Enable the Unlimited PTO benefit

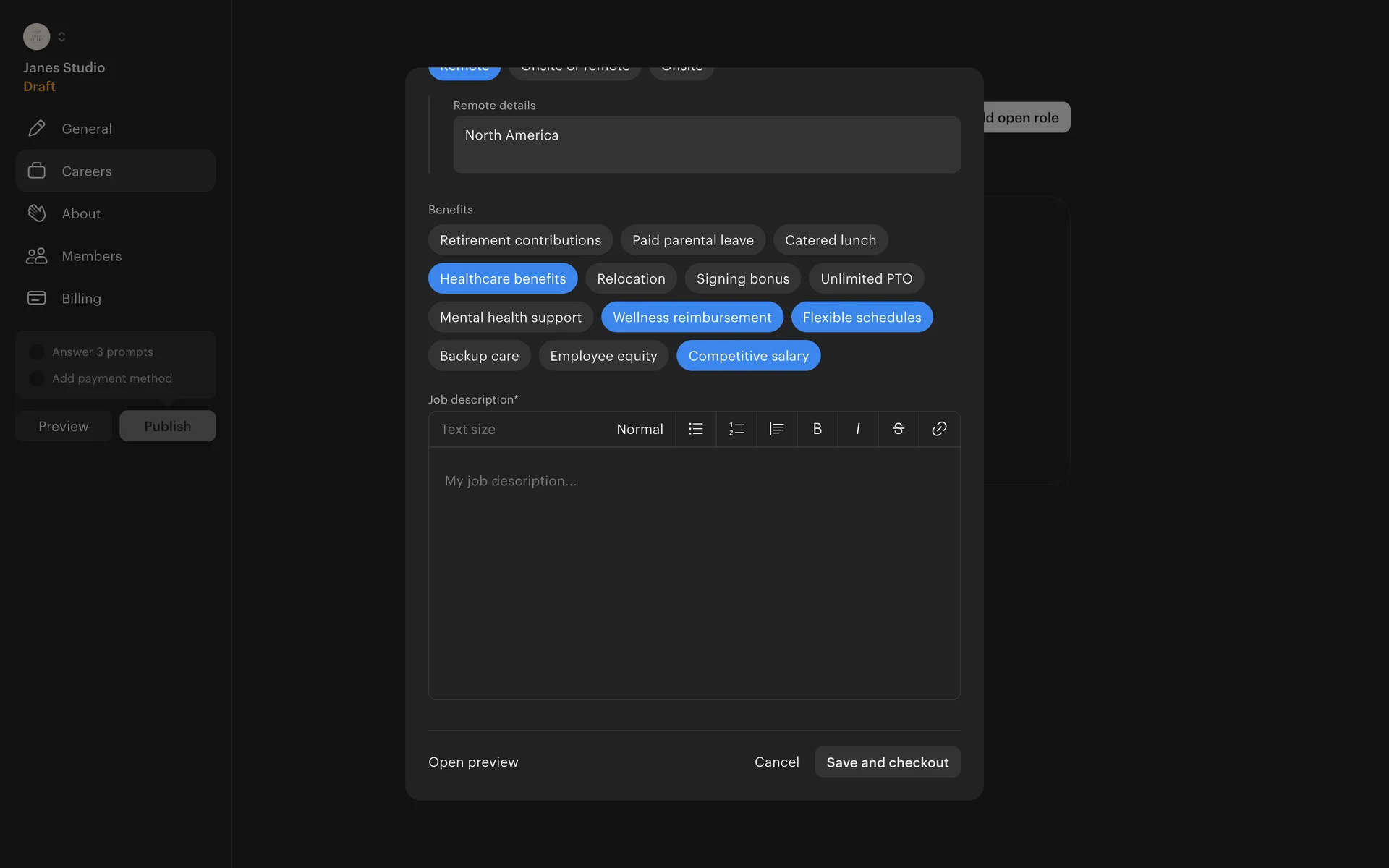point(866,278)
